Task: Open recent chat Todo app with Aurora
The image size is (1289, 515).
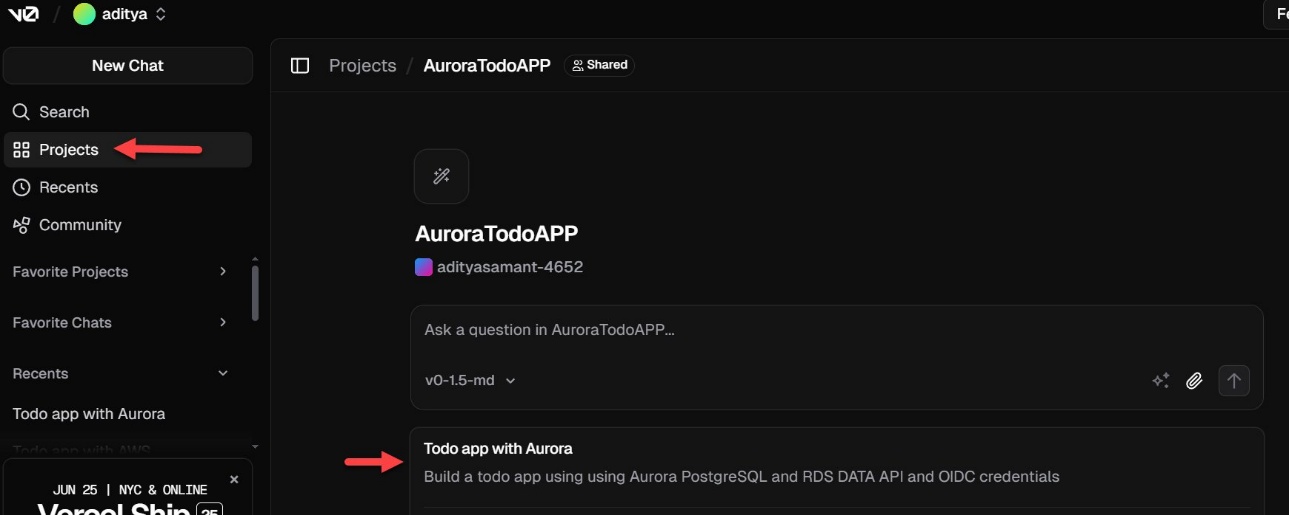Action: pos(89,414)
